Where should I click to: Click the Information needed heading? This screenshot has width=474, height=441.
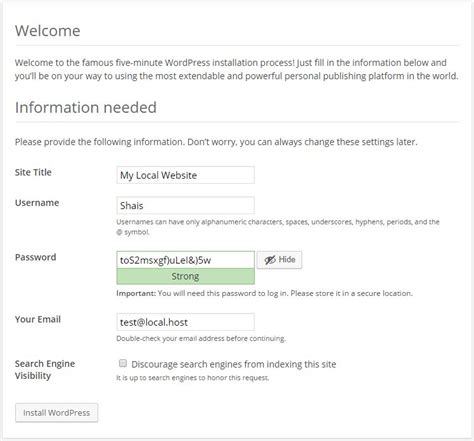(x=86, y=108)
